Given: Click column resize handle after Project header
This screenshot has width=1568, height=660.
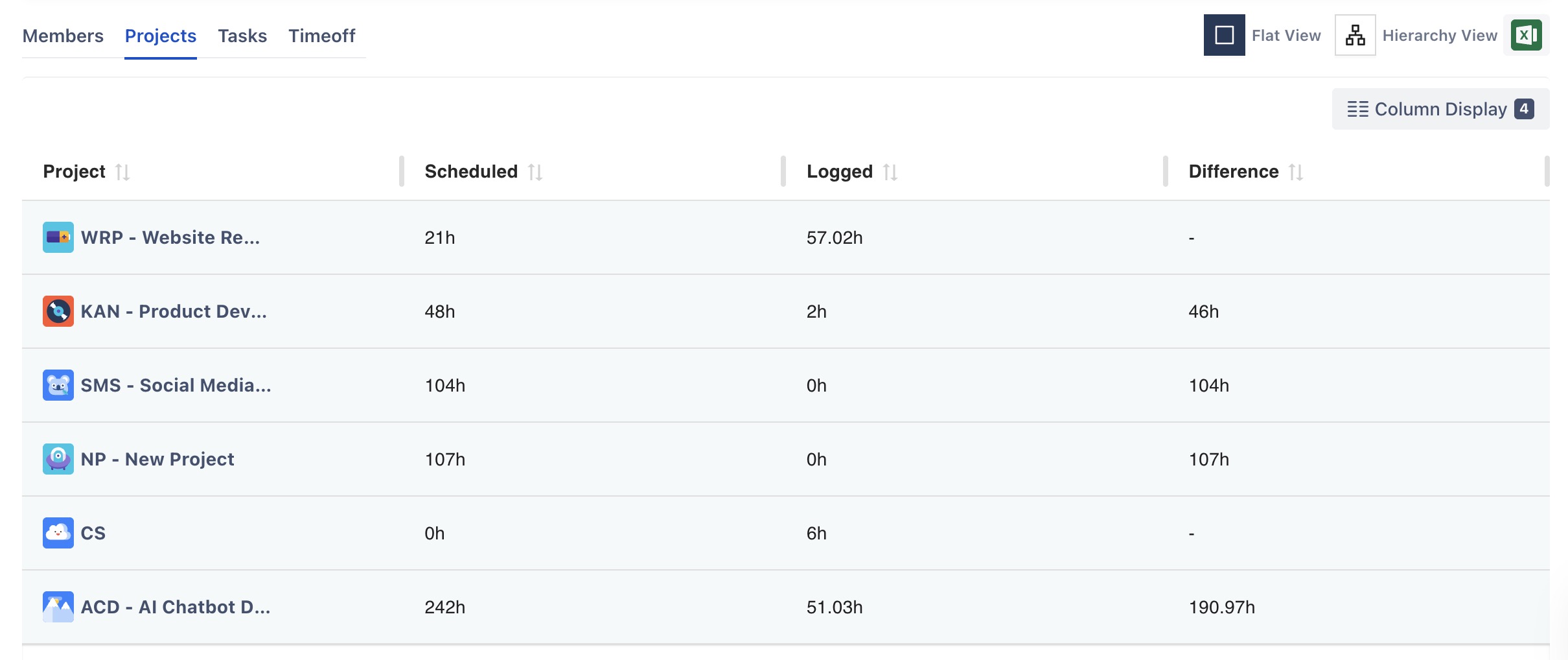Looking at the screenshot, I should click(402, 171).
